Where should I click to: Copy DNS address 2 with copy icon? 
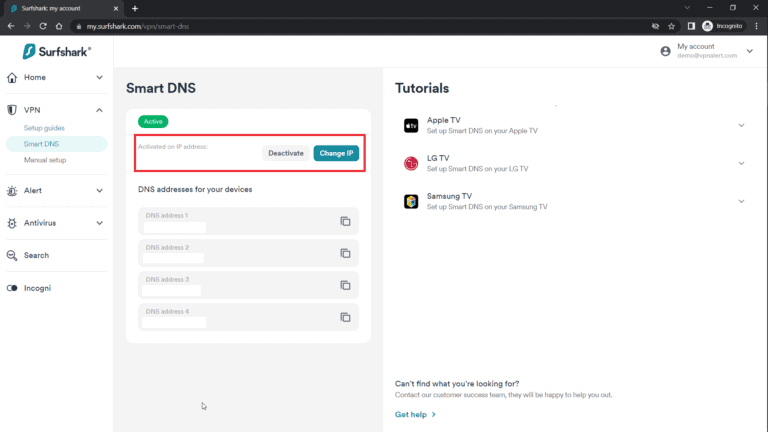pos(345,253)
